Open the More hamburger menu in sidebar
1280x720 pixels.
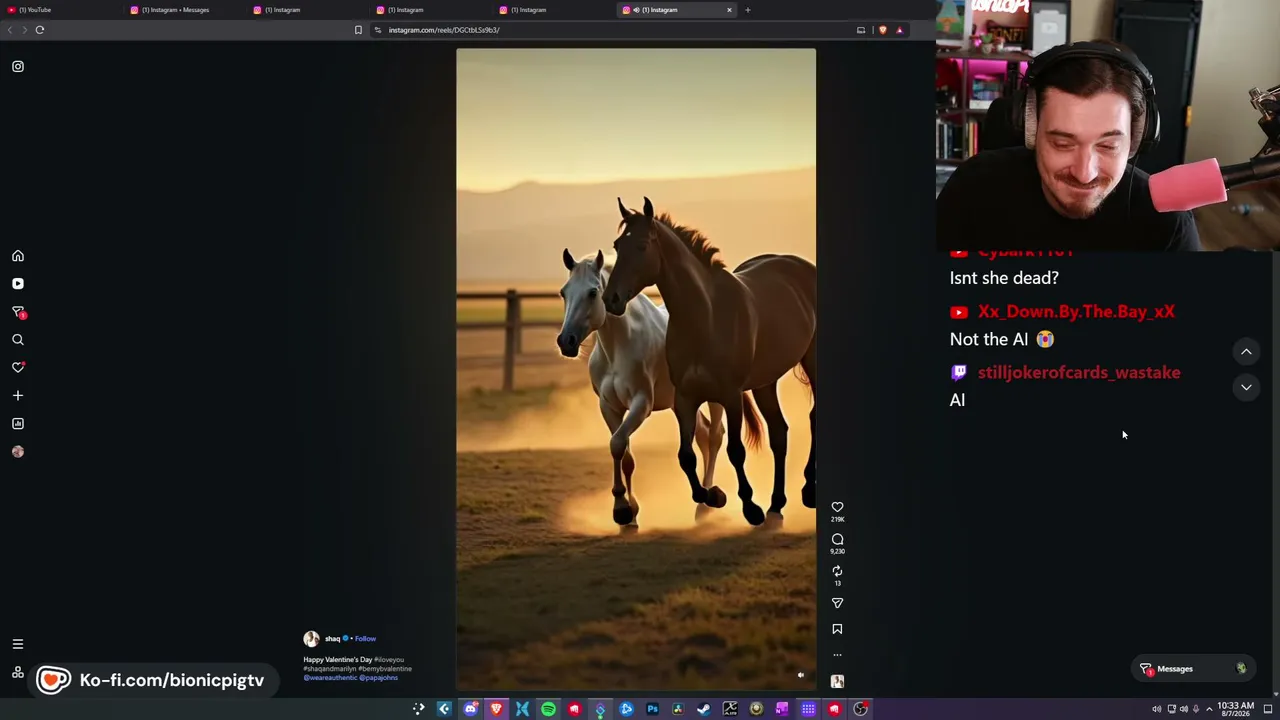pyautogui.click(x=18, y=644)
